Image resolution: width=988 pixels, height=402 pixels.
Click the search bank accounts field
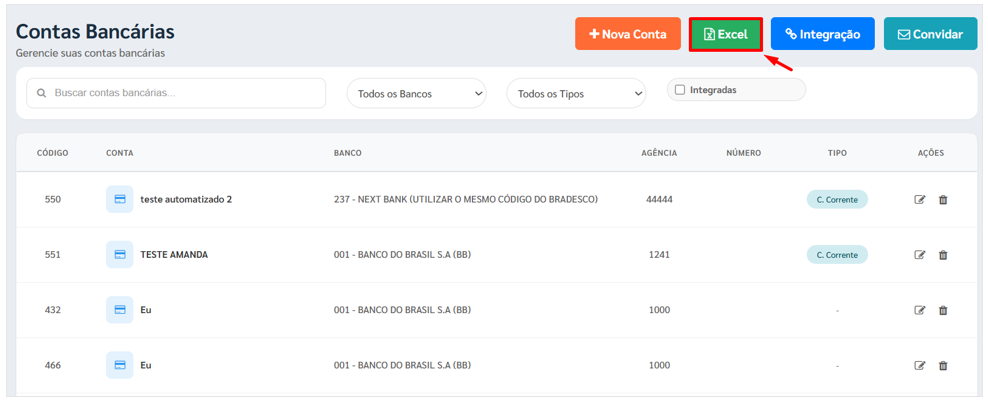click(x=176, y=93)
